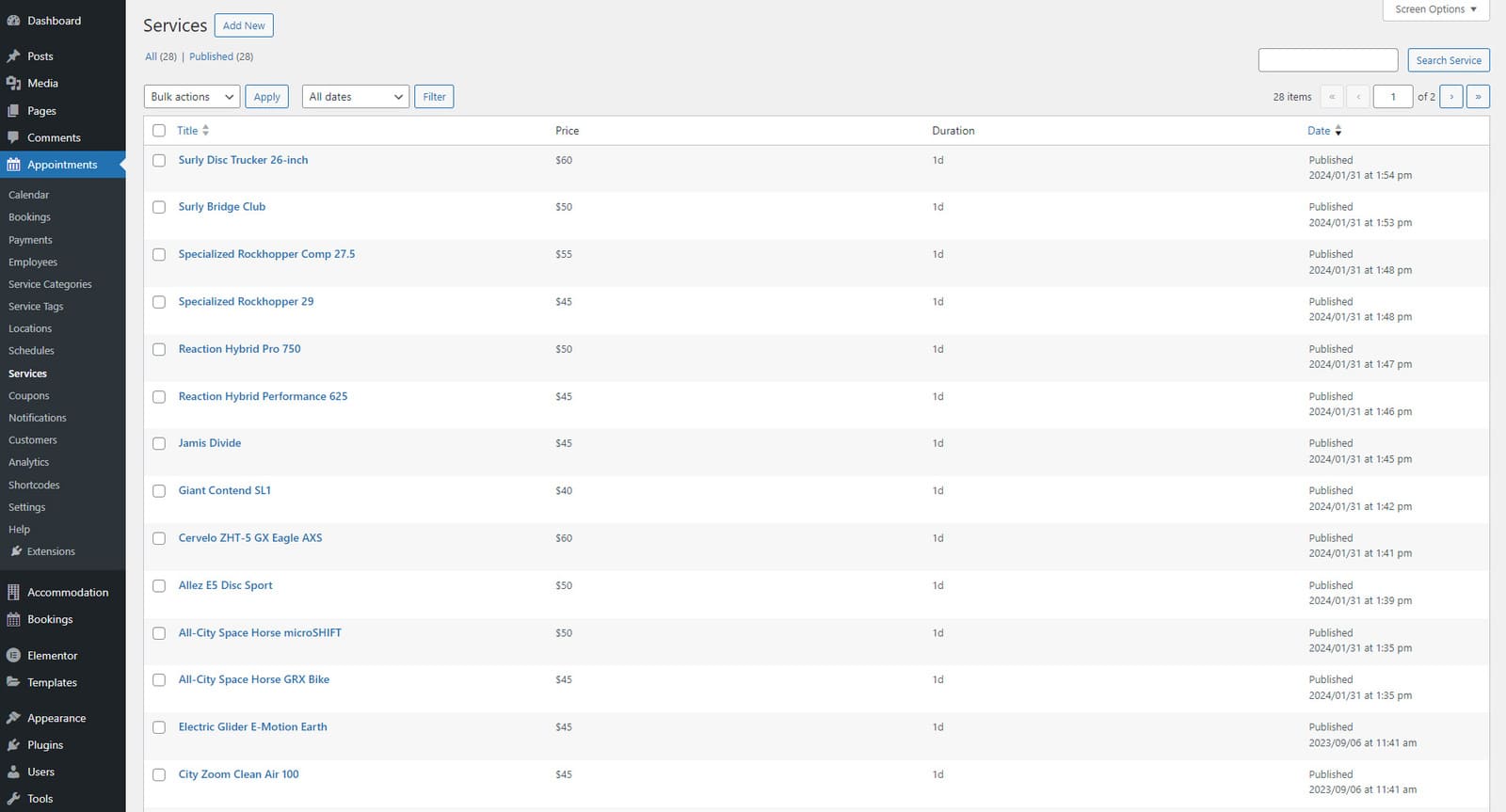Open the Locations submenu item
The image size is (1506, 812).
(x=30, y=328)
